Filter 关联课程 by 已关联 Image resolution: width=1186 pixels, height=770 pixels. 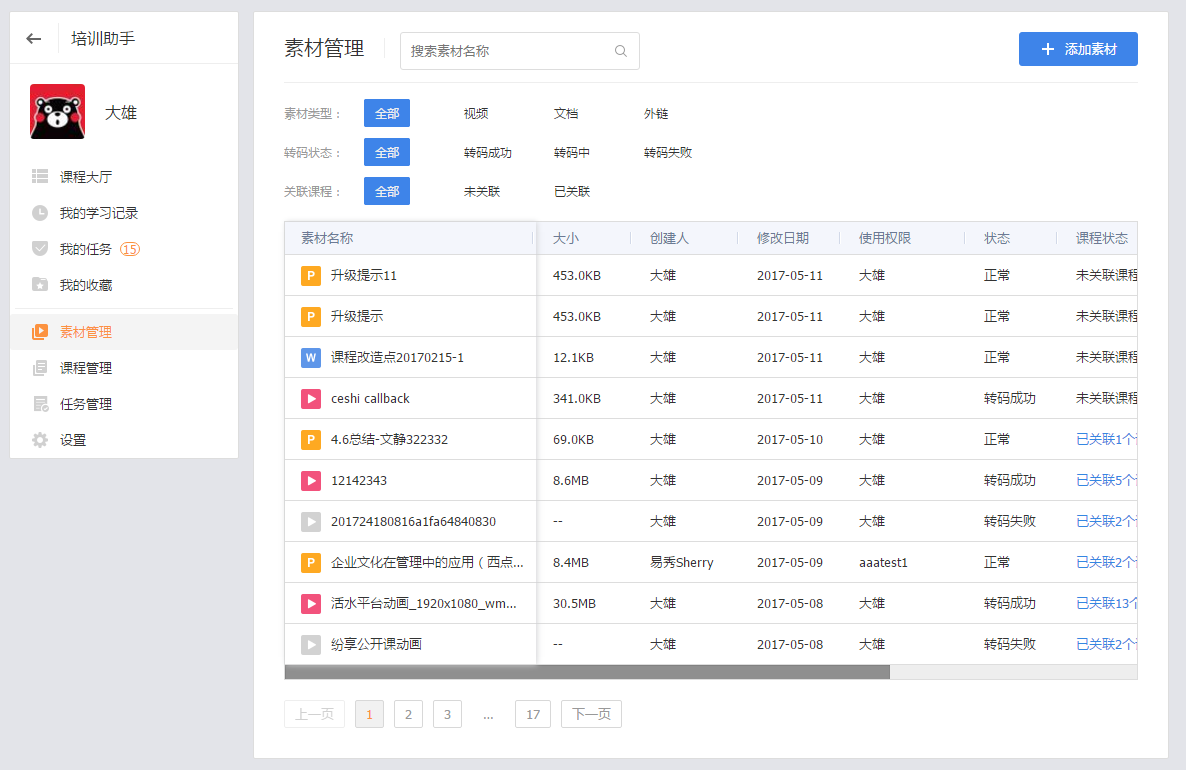pos(572,191)
